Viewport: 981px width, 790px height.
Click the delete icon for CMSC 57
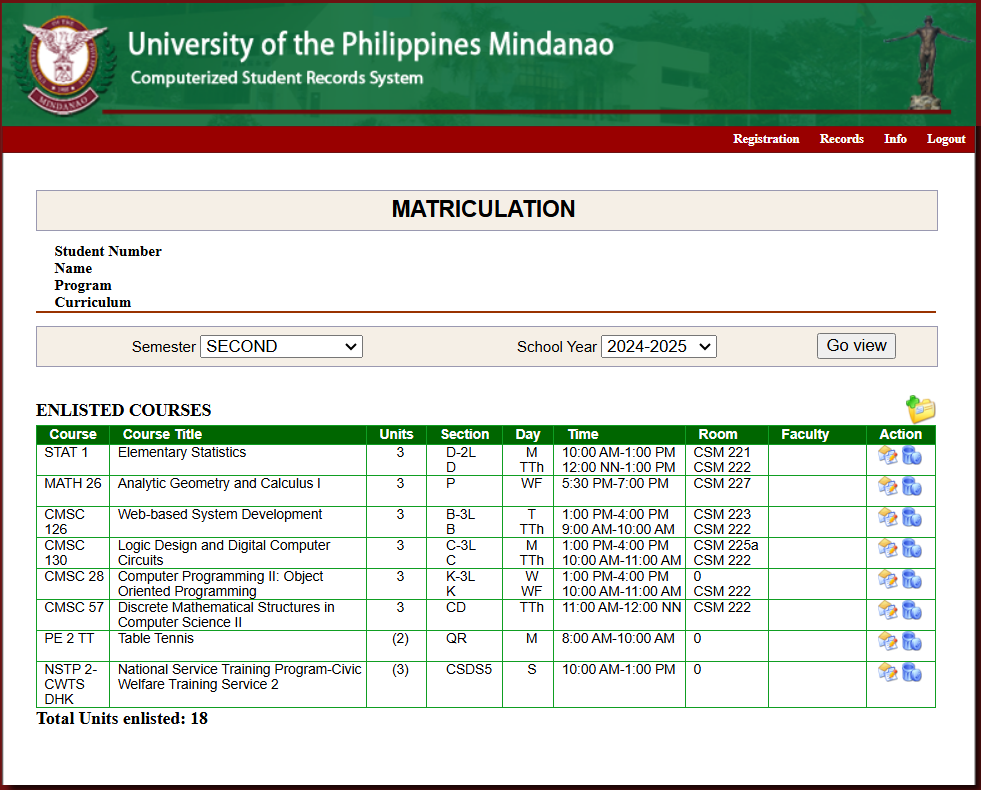[912, 610]
